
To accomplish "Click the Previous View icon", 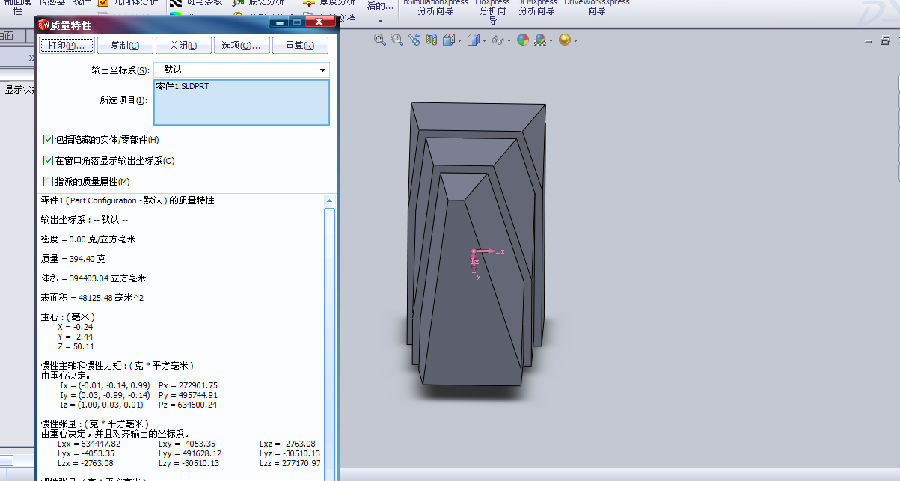I will point(415,40).
